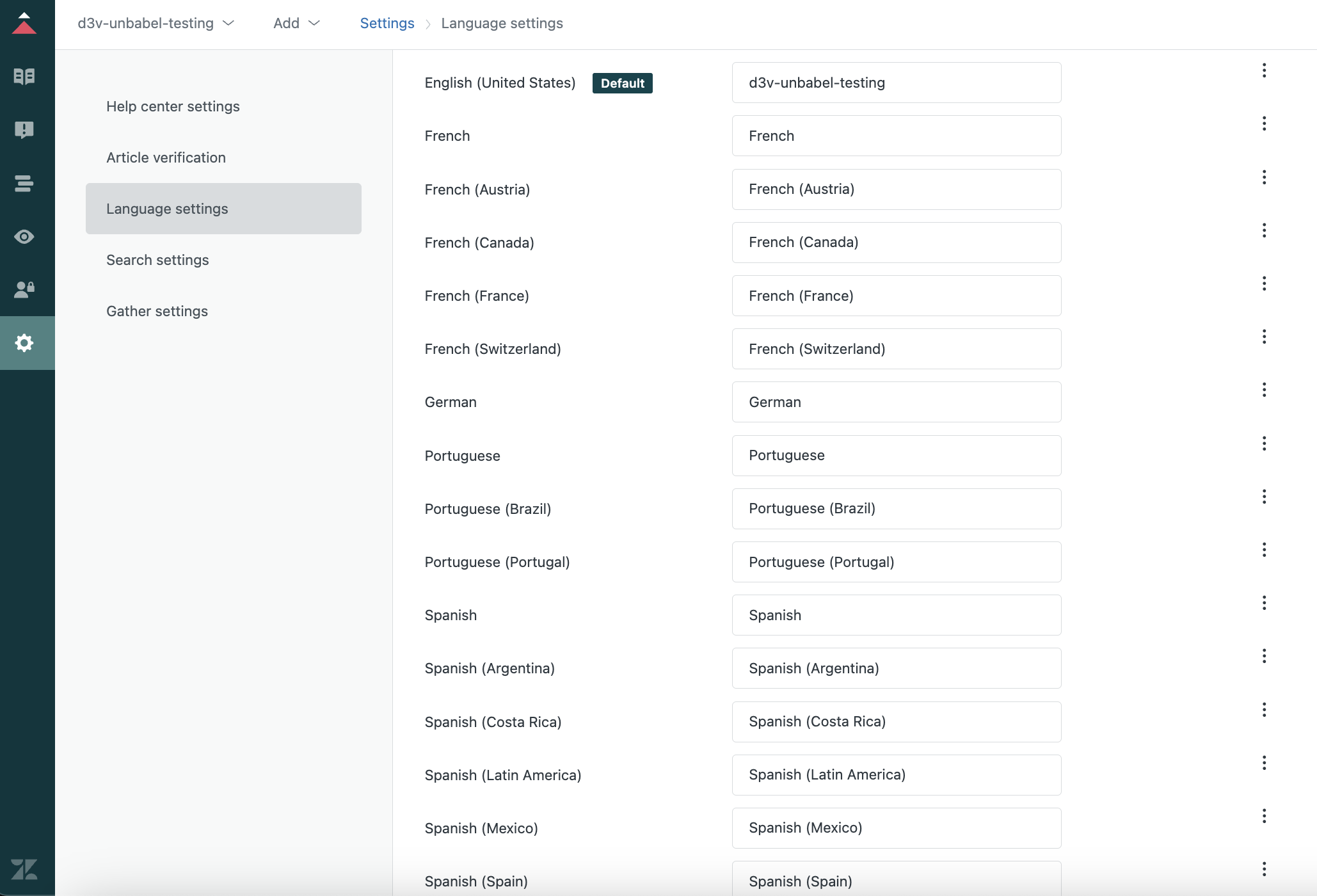Open options menu for Spanish (Mexico)
This screenshot has height=896, width=1317.
tap(1264, 816)
